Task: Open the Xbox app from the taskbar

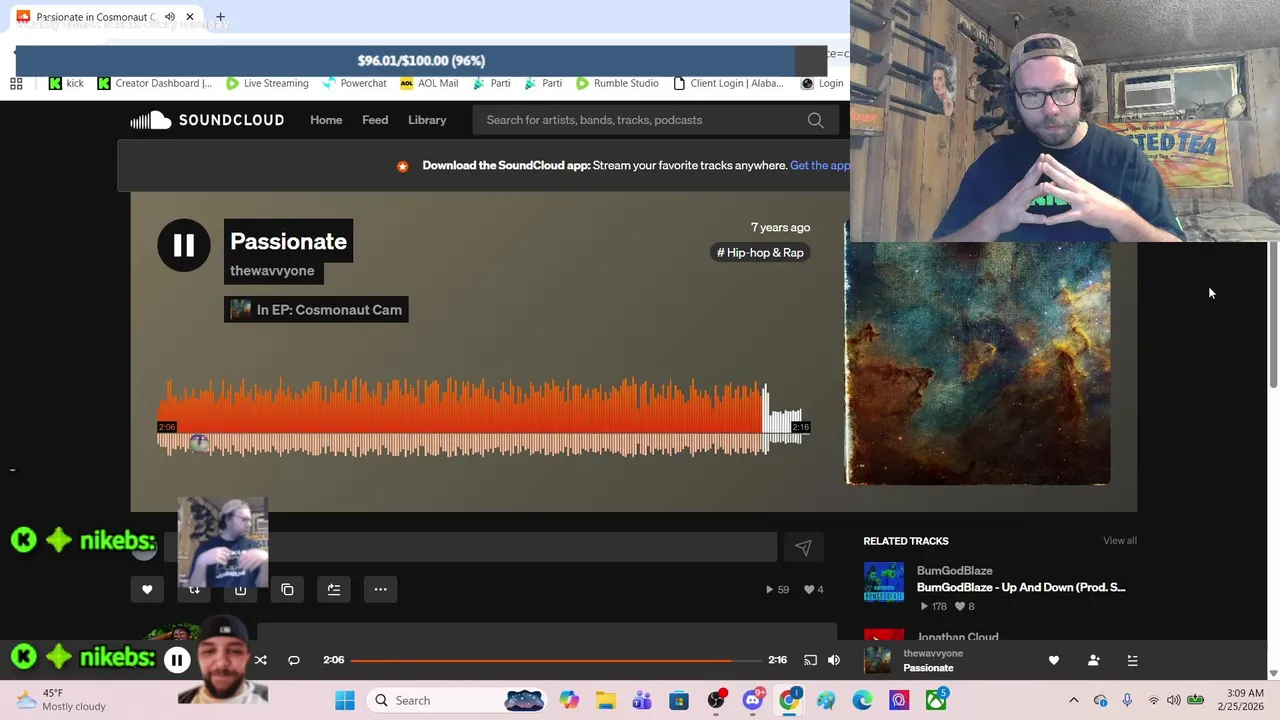Action: [x=936, y=700]
